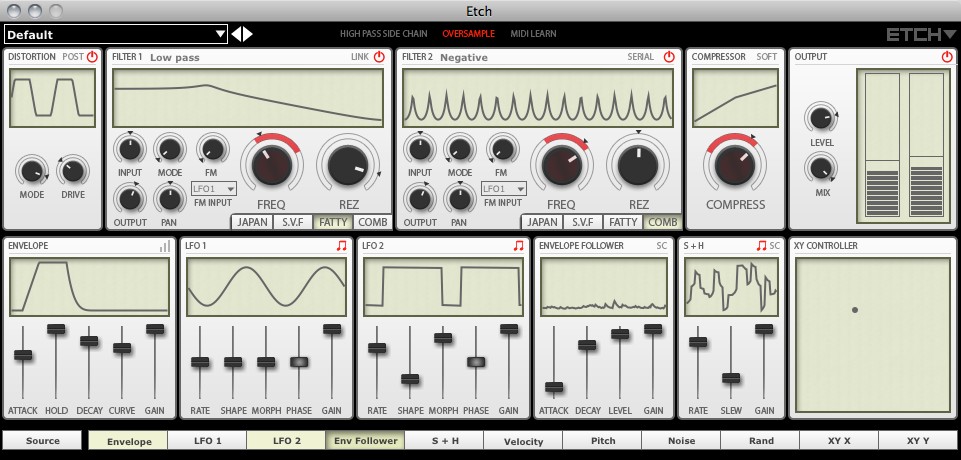Select the Velocity modulation source
This screenshot has height=460, width=961.
[x=523, y=440]
